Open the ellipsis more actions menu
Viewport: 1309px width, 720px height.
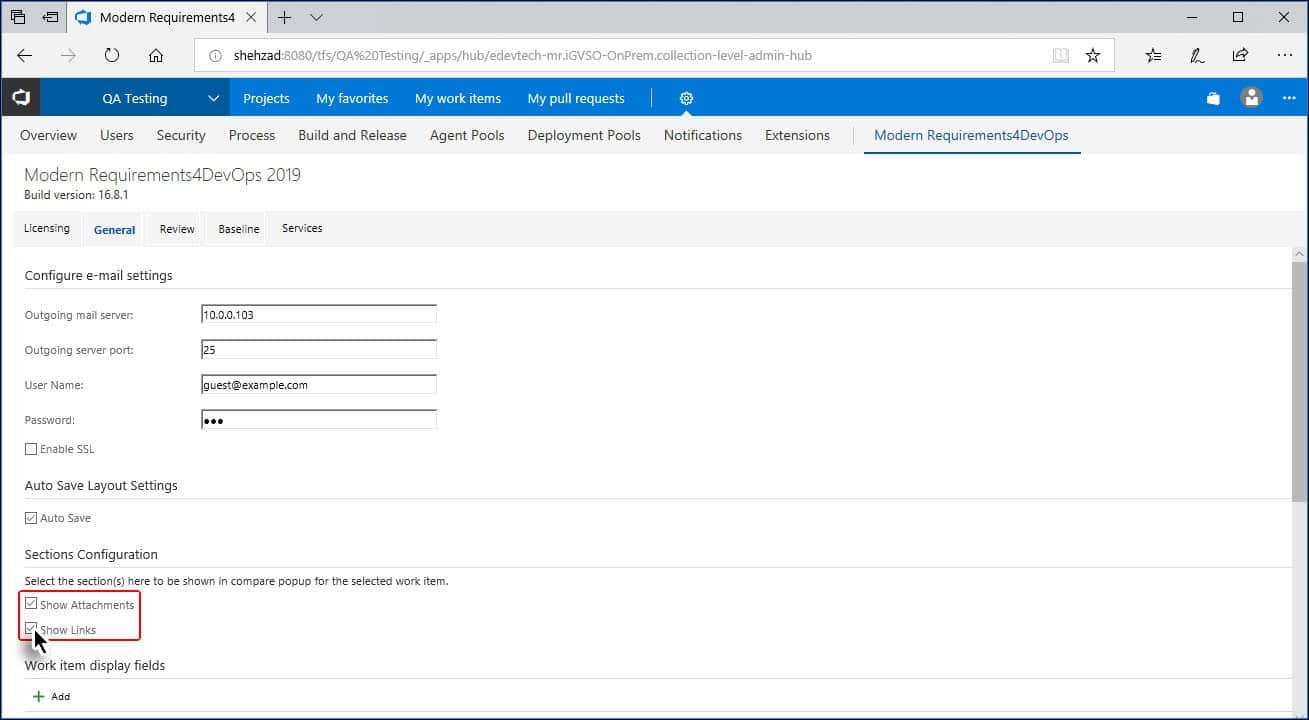[x=1289, y=98]
